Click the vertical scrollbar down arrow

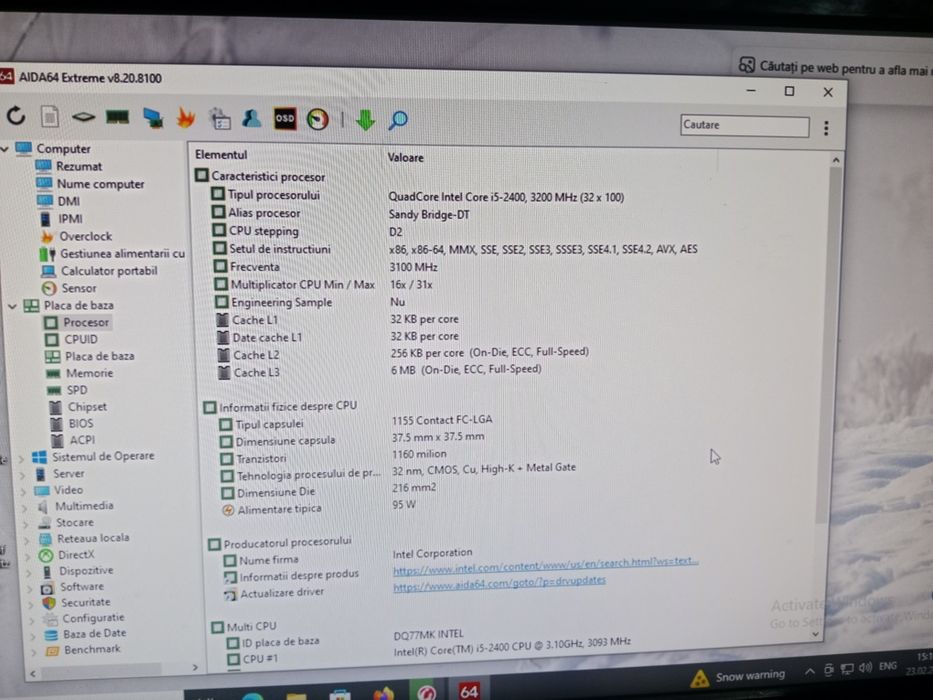tap(815, 635)
